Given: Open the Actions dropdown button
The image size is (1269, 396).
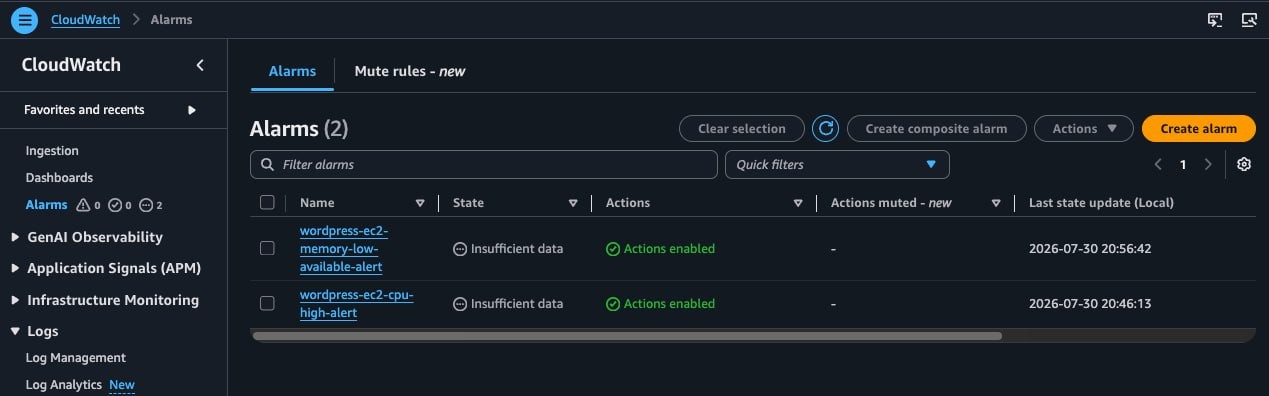Looking at the screenshot, I should pos(1084,128).
